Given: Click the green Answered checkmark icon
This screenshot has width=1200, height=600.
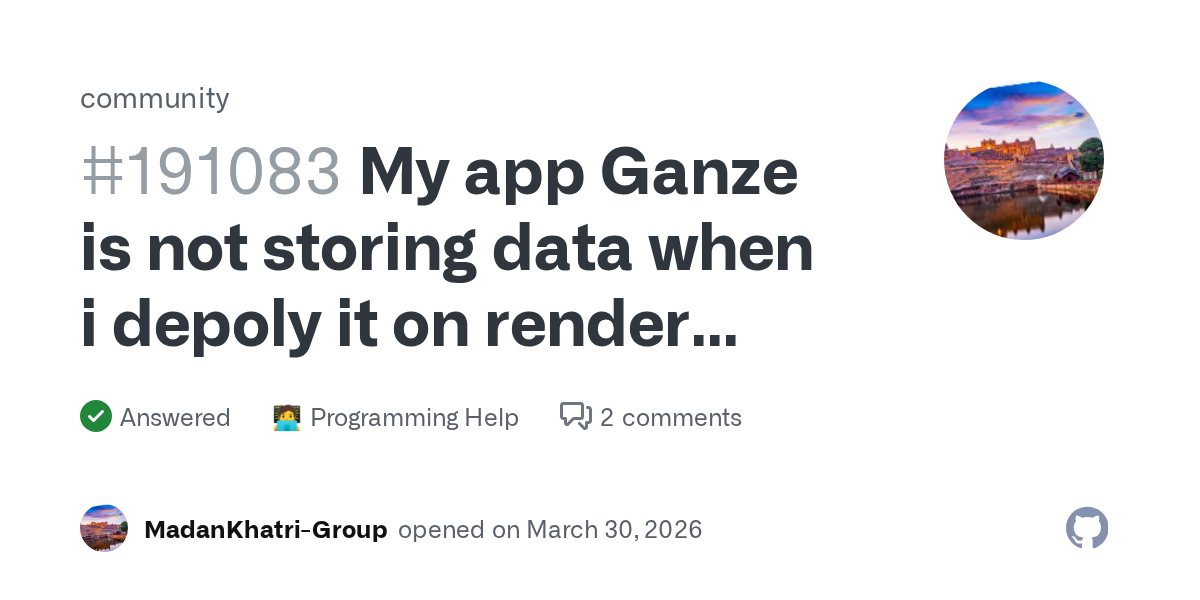Looking at the screenshot, I should coord(95,416).
